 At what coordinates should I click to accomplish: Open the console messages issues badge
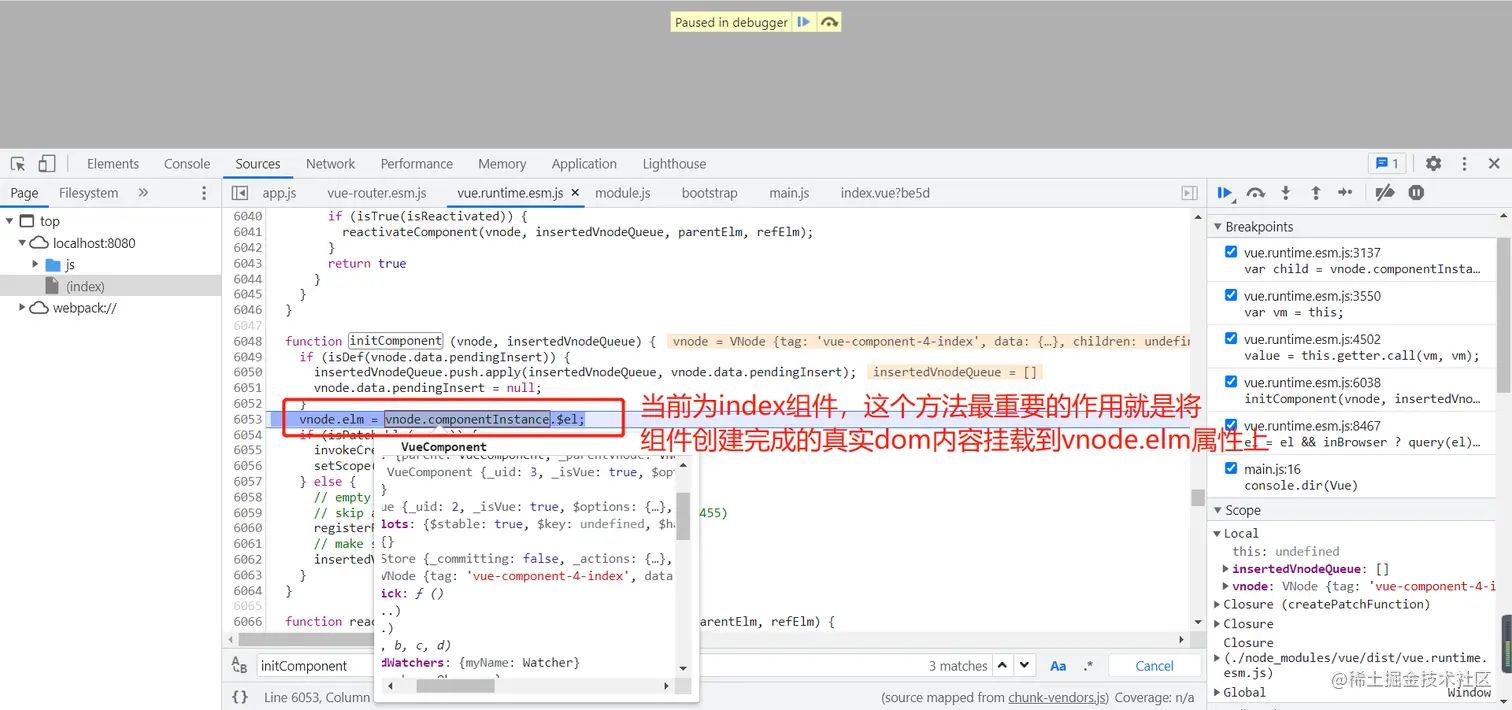pyautogui.click(x=1387, y=164)
